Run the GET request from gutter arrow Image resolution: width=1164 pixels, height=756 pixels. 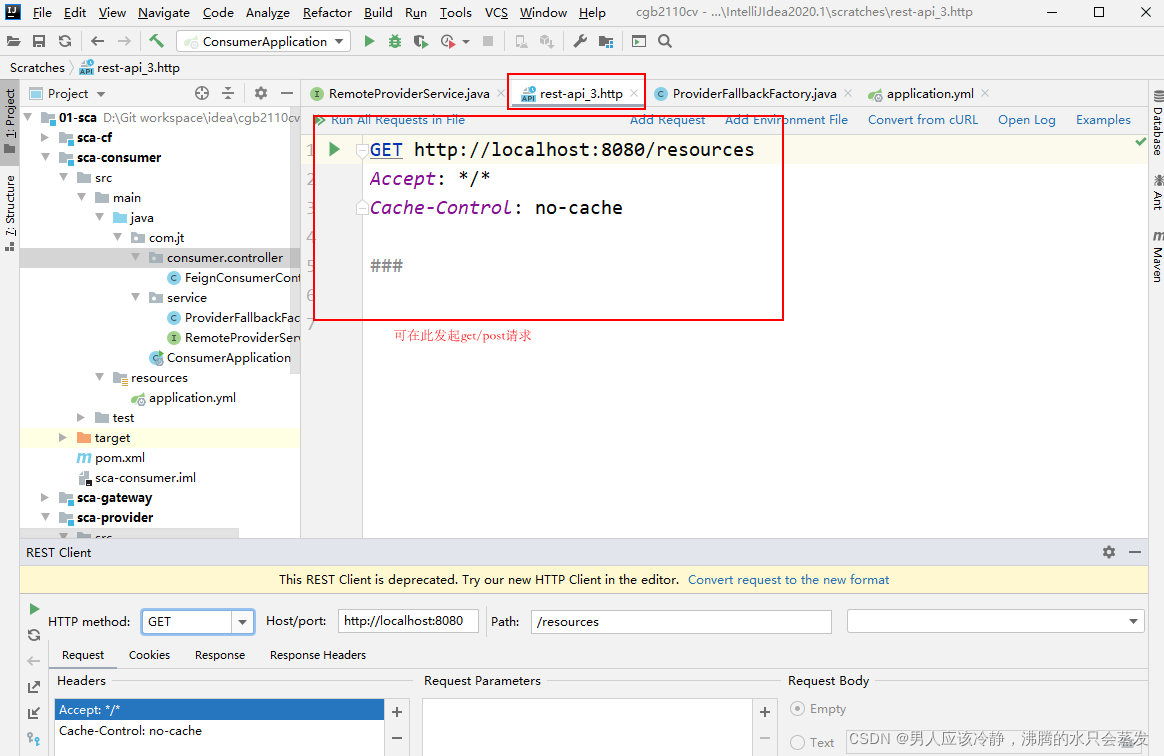point(334,149)
